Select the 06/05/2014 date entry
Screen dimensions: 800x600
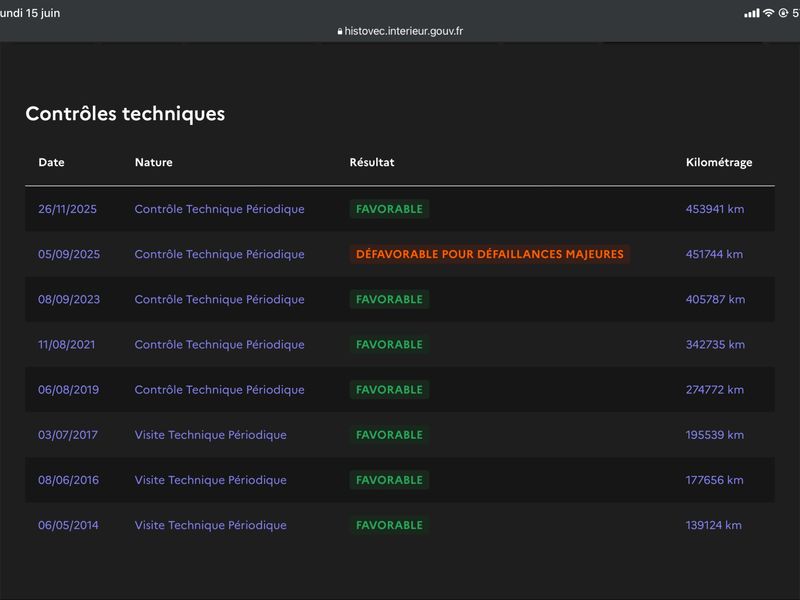pos(68,526)
